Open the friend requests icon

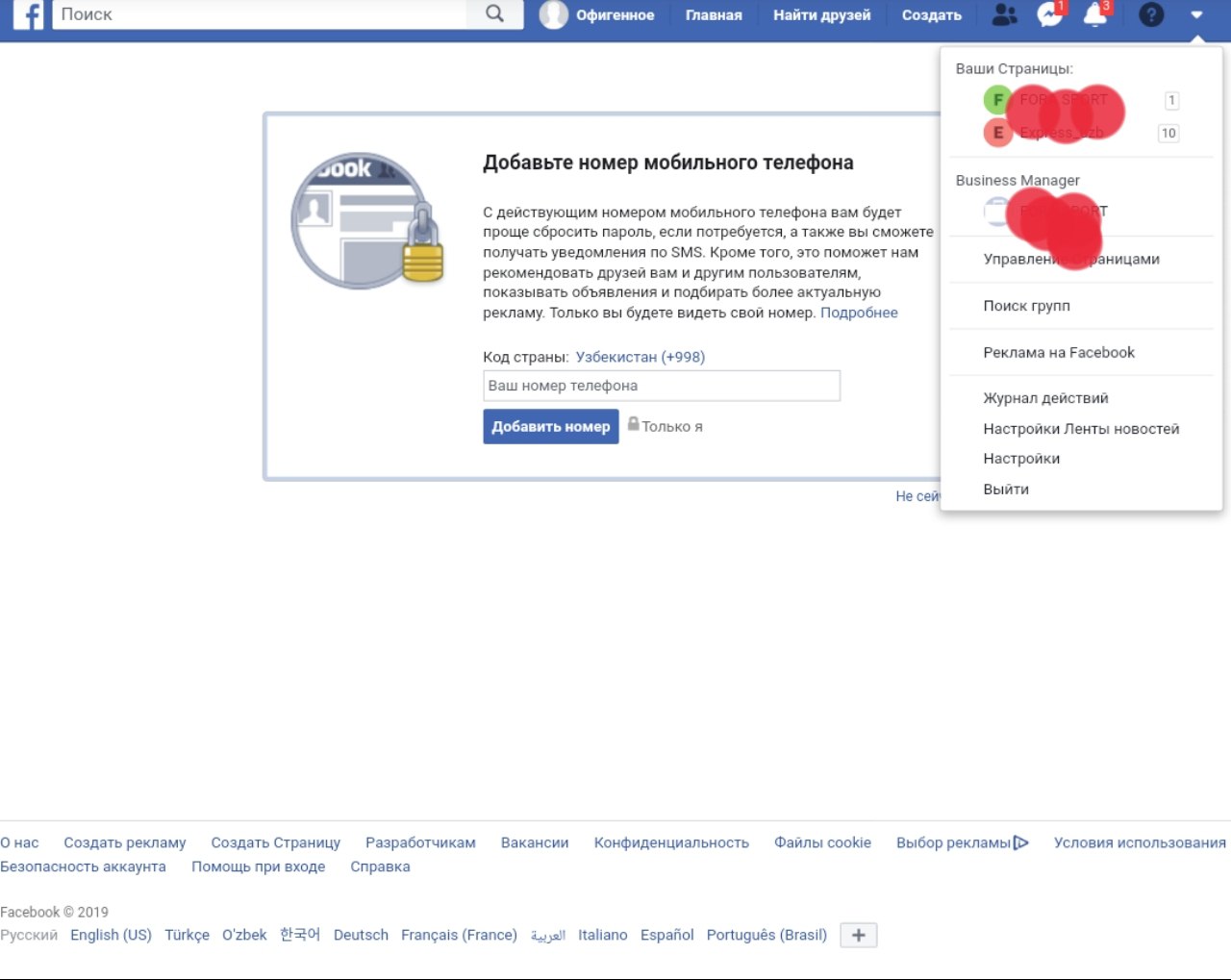tap(1004, 14)
